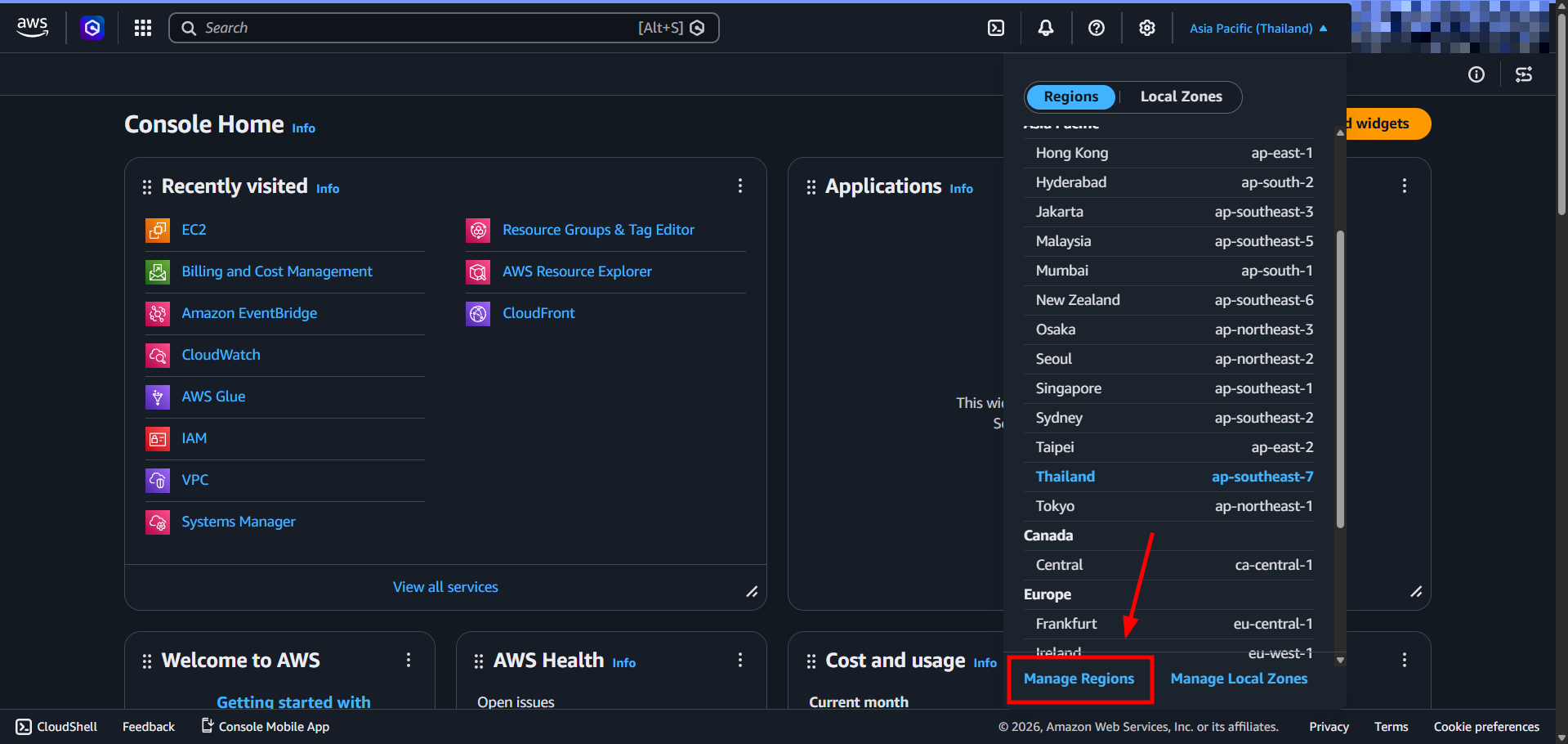Click the EC2 service icon
Screen dimensions: 1568x744
click(x=158, y=230)
